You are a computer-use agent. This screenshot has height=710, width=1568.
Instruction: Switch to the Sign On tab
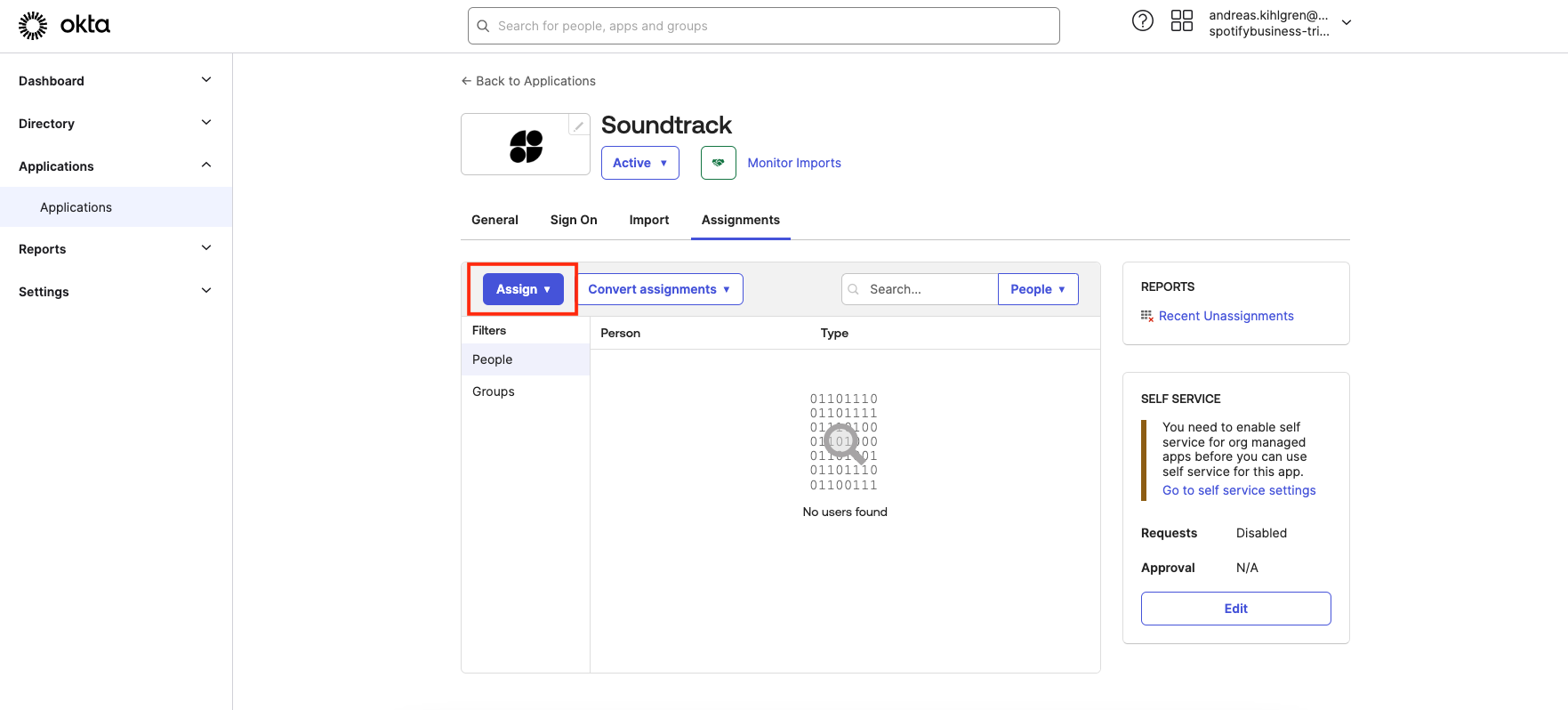tap(574, 220)
